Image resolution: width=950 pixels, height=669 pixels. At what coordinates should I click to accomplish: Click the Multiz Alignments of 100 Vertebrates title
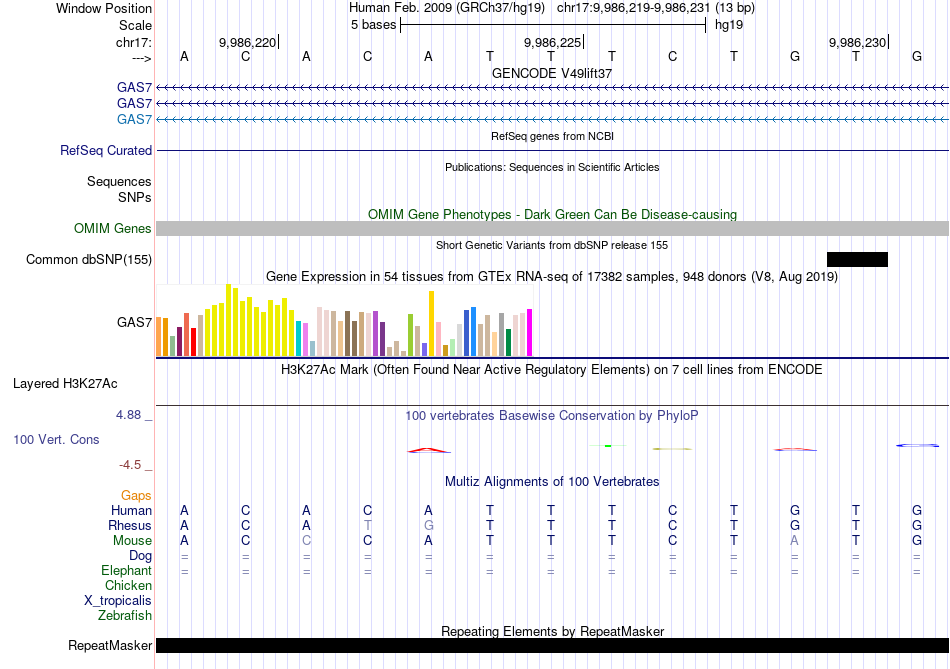point(552,481)
